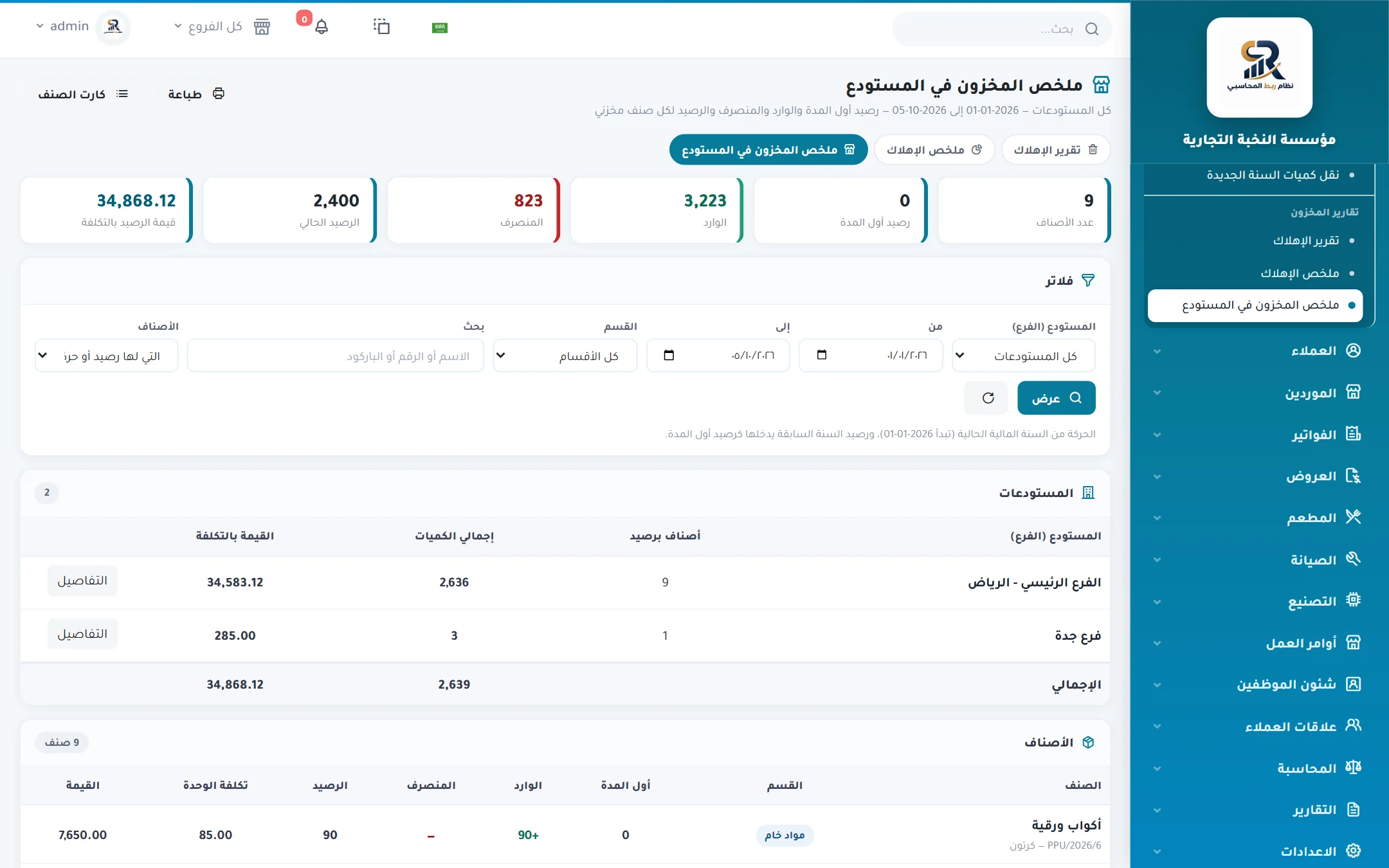Click the الاعدادات gear icon in sidebar
The height and width of the screenshot is (868, 1389).
coord(1353,851)
